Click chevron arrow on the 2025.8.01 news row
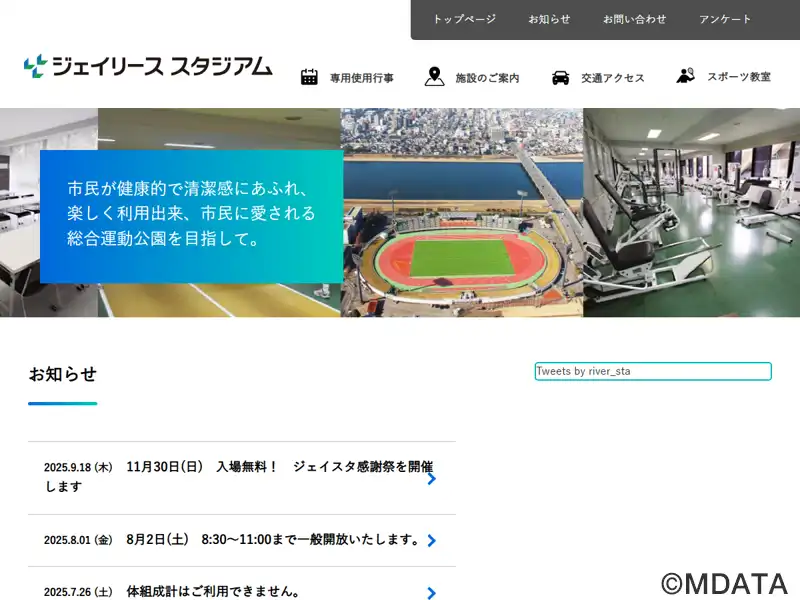 pos(432,540)
